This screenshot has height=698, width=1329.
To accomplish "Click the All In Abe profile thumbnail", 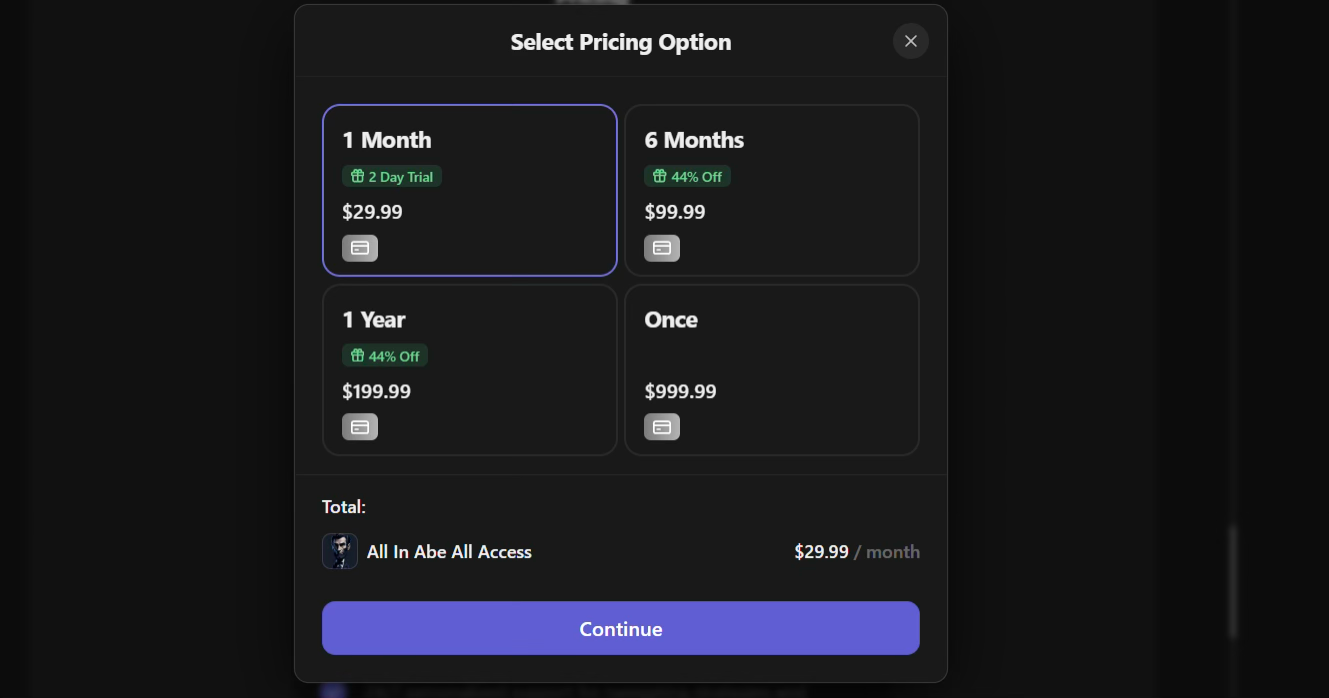I will click(x=339, y=551).
